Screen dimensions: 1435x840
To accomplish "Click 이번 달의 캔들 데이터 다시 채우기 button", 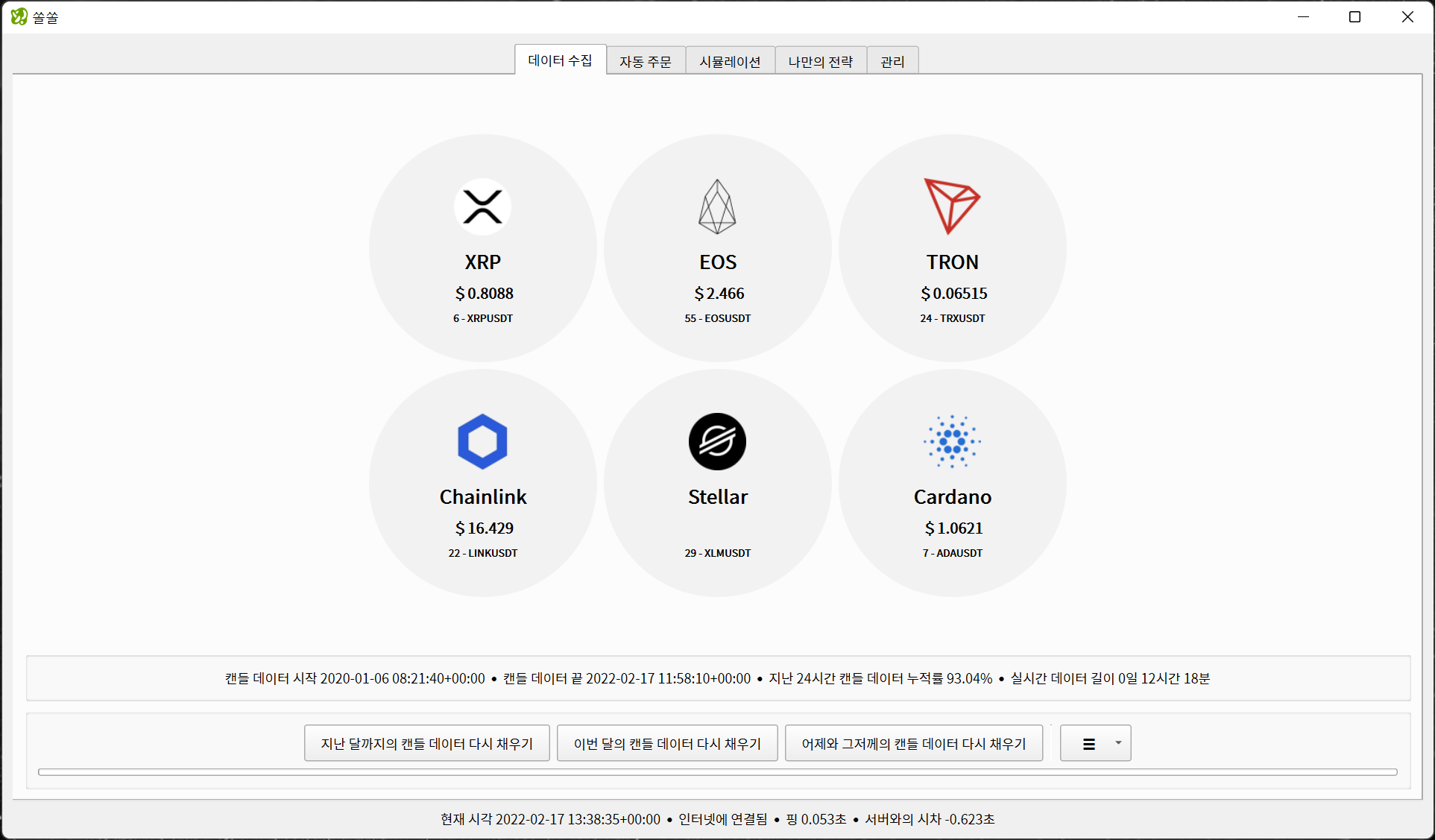I will pyautogui.click(x=667, y=743).
